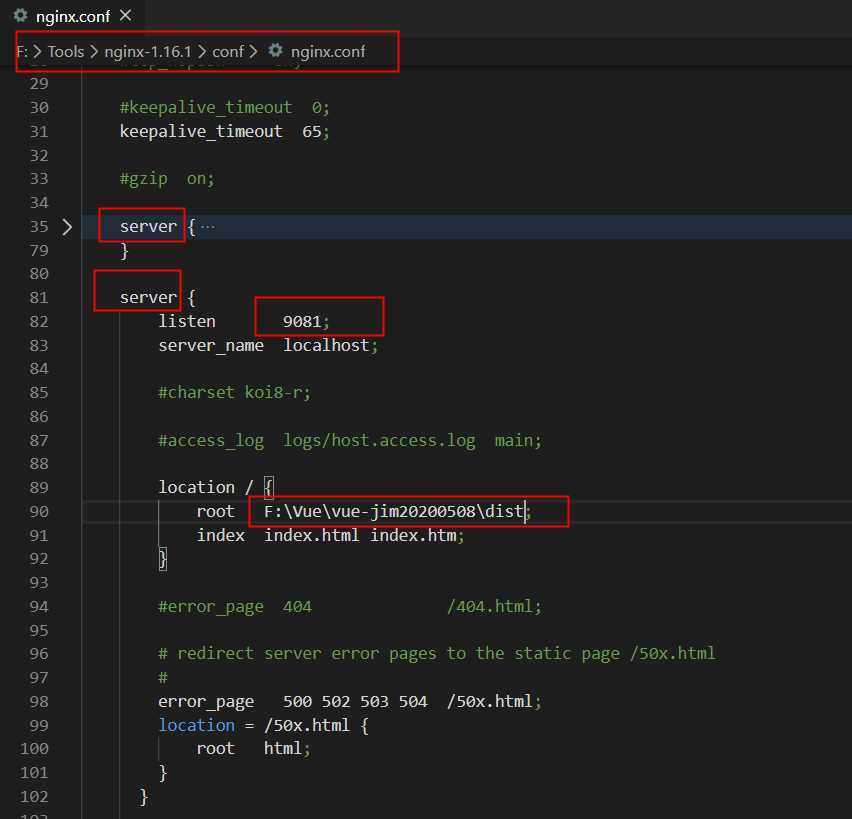Click the "#error_page 404" comment

pos(235,607)
